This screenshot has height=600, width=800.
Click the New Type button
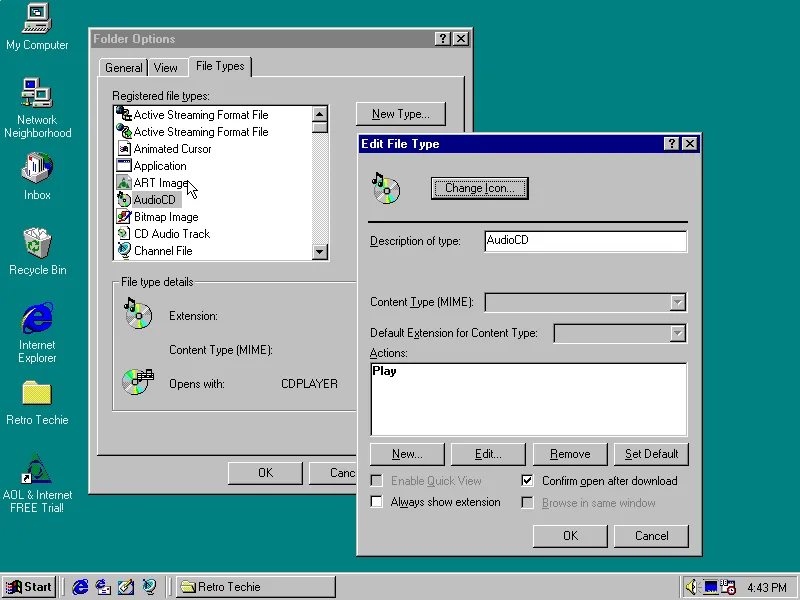[400, 114]
